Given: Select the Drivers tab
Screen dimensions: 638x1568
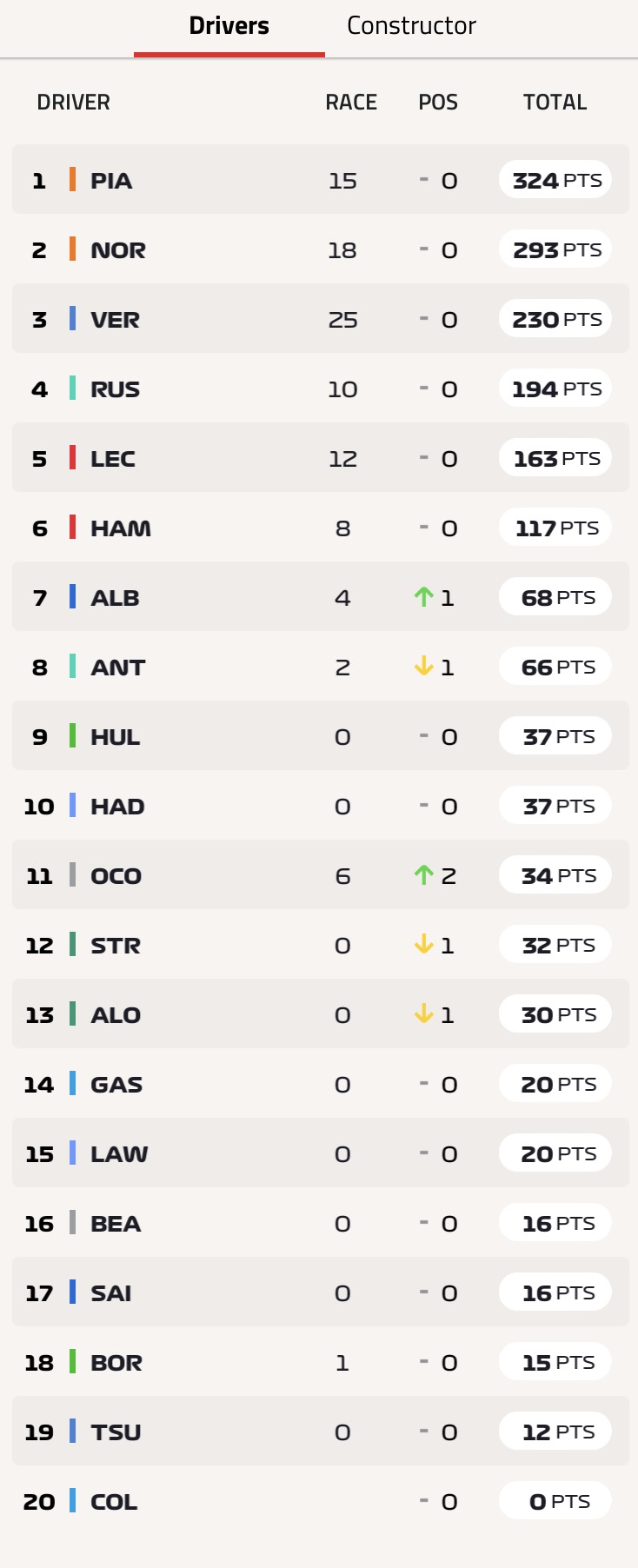Looking at the screenshot, I should (229, 26).
